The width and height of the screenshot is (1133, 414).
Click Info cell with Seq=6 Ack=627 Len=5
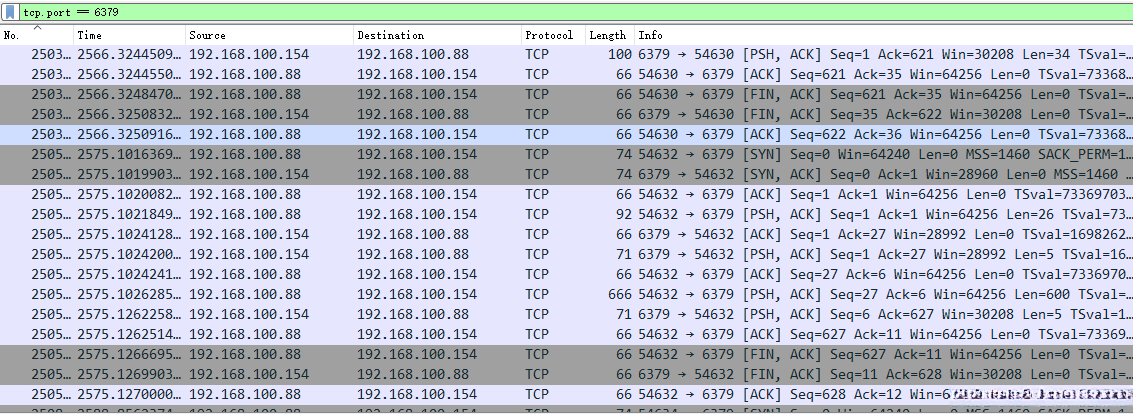885,314
